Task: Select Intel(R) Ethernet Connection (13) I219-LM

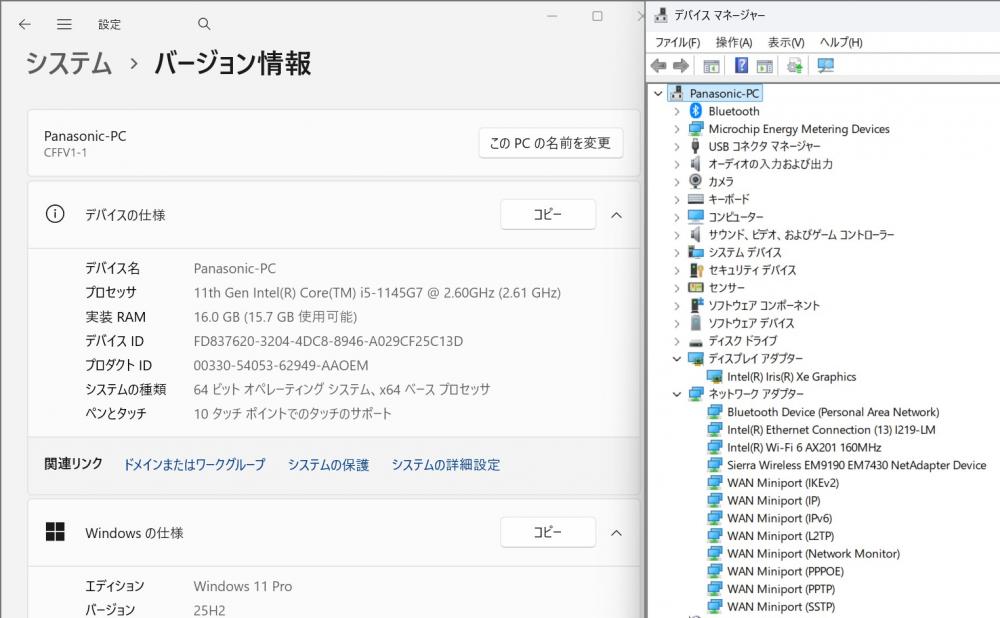Action: click(x=831, y=430)
